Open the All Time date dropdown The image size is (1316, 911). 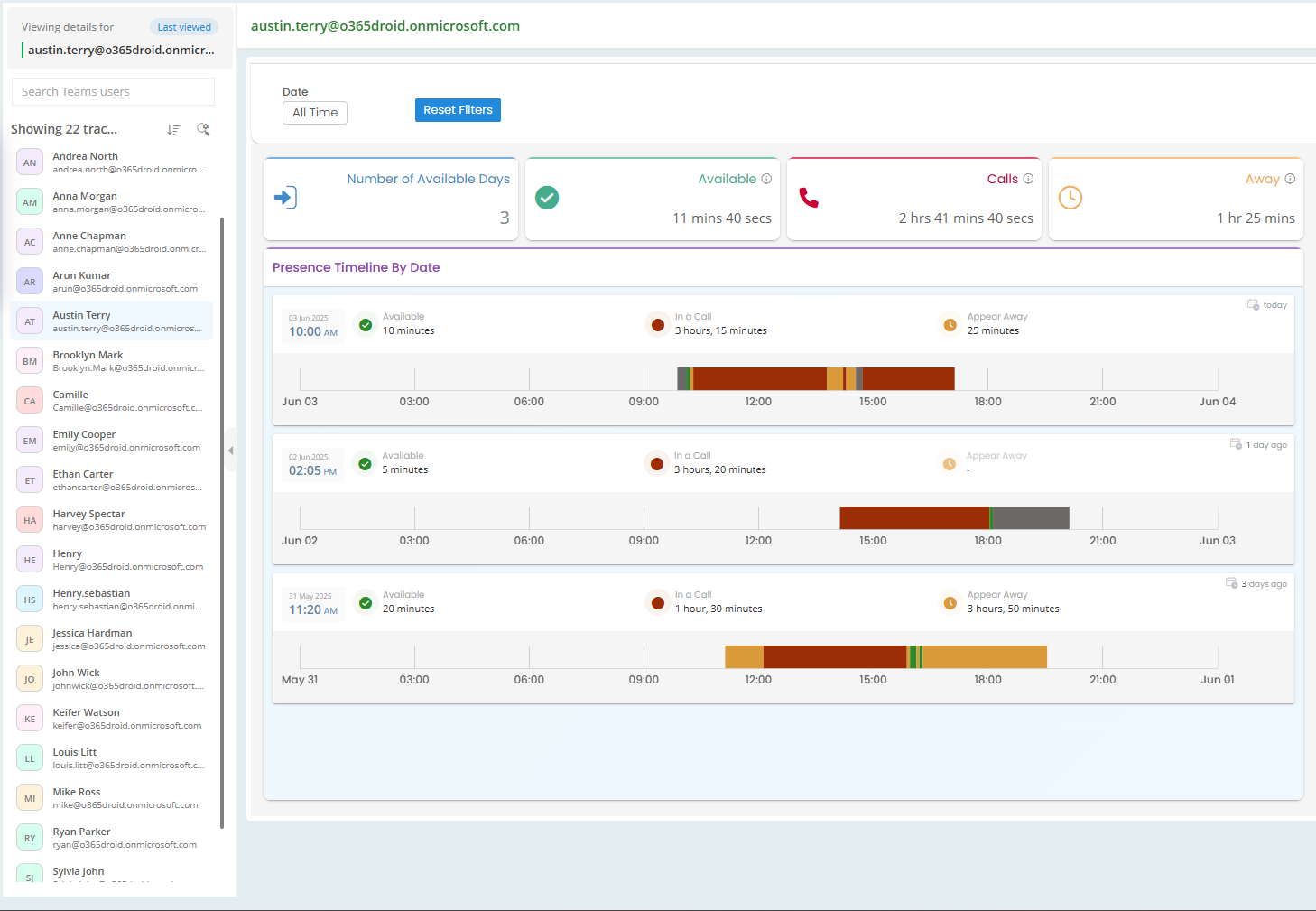point(314,113)
